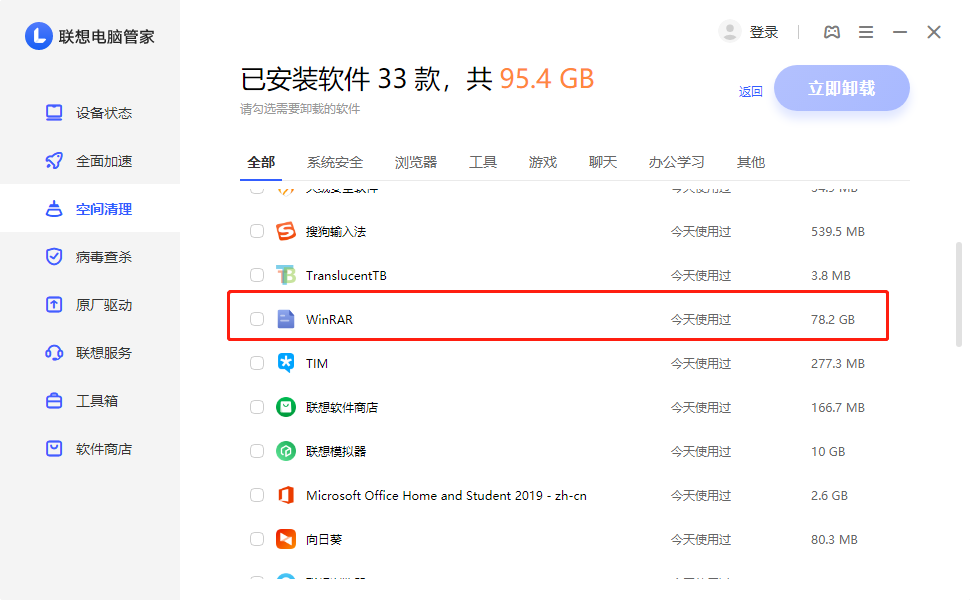This screenshot has width=970, height=600.
Task: Click the 病毒查杀 shield icon
Action: click(x=54, y=257)
